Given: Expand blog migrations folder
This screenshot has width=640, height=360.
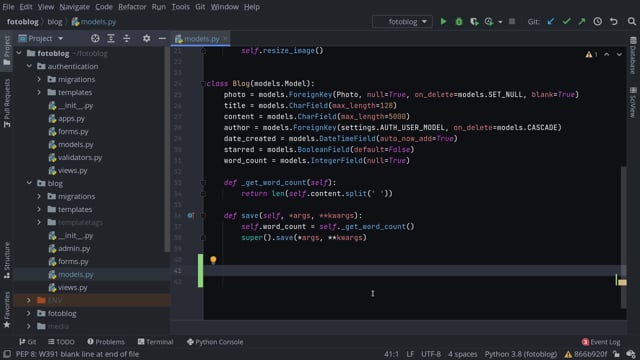Looking at the screenshot, I should [x=39, y=196].
